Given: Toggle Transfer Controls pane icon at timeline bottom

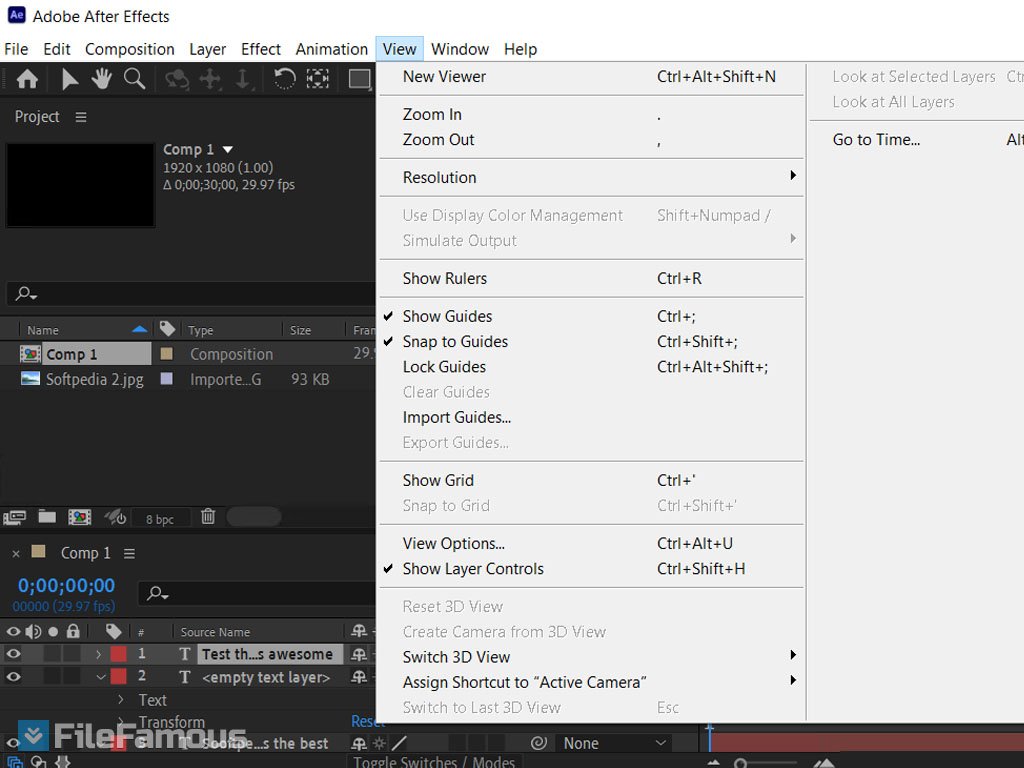Looking at the screenshot, I should [x=39, y=761].
